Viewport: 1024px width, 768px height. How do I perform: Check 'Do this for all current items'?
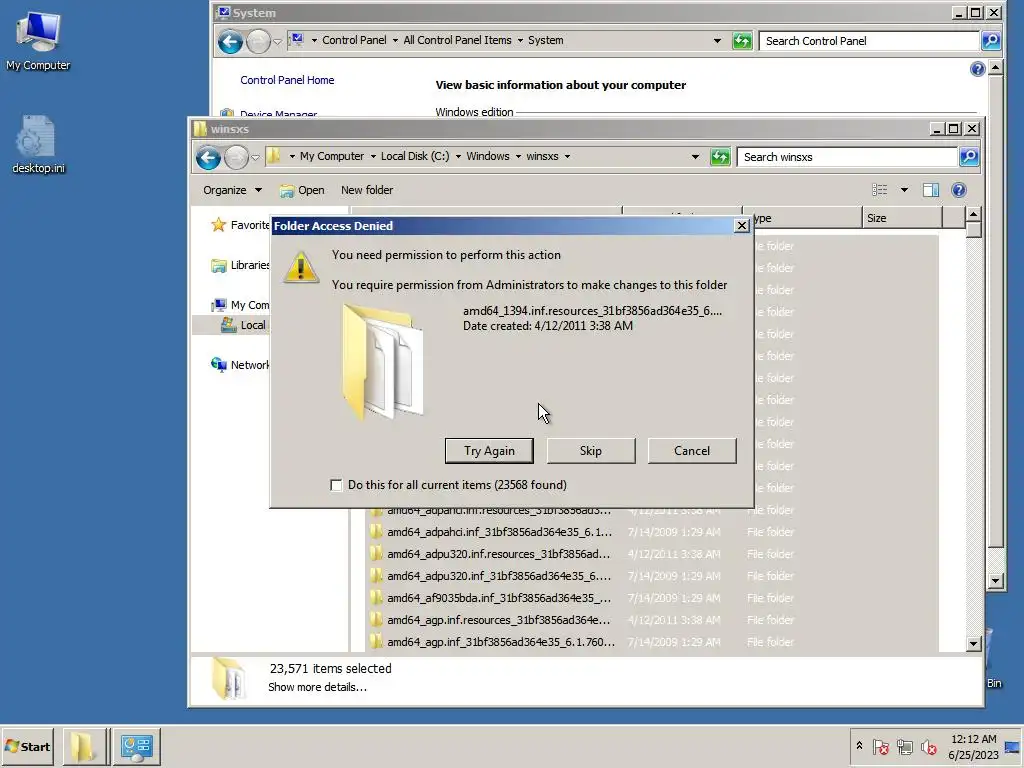click(x=336, y=485)
